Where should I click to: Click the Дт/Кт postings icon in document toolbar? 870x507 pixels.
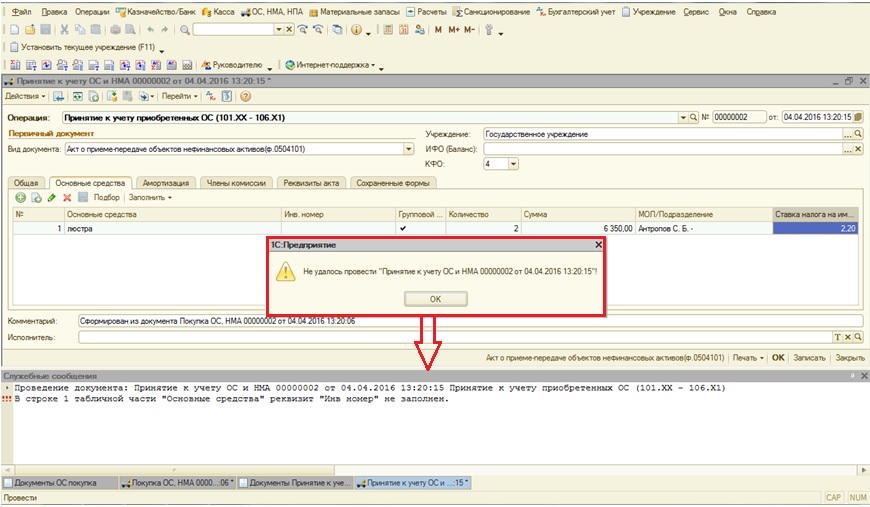click(x=211, y=96)
